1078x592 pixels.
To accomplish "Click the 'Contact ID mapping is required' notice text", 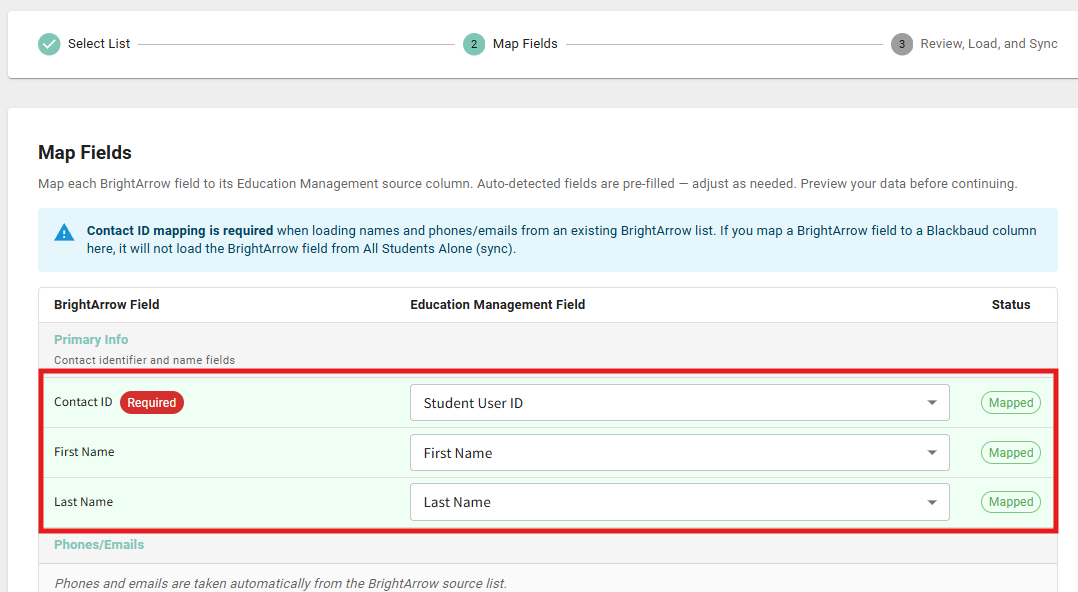I will point(179,231).
